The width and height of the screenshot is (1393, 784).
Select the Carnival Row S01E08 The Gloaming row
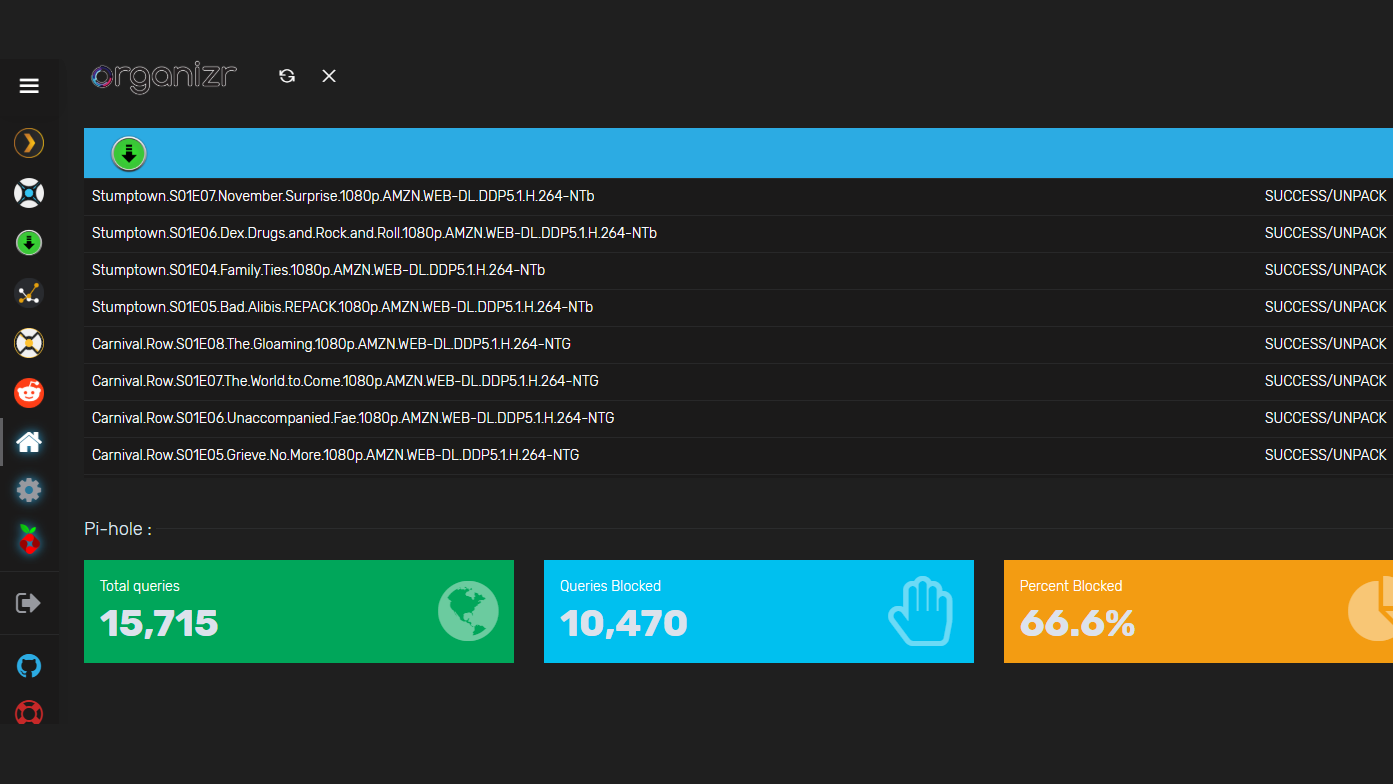click(738, 344)
